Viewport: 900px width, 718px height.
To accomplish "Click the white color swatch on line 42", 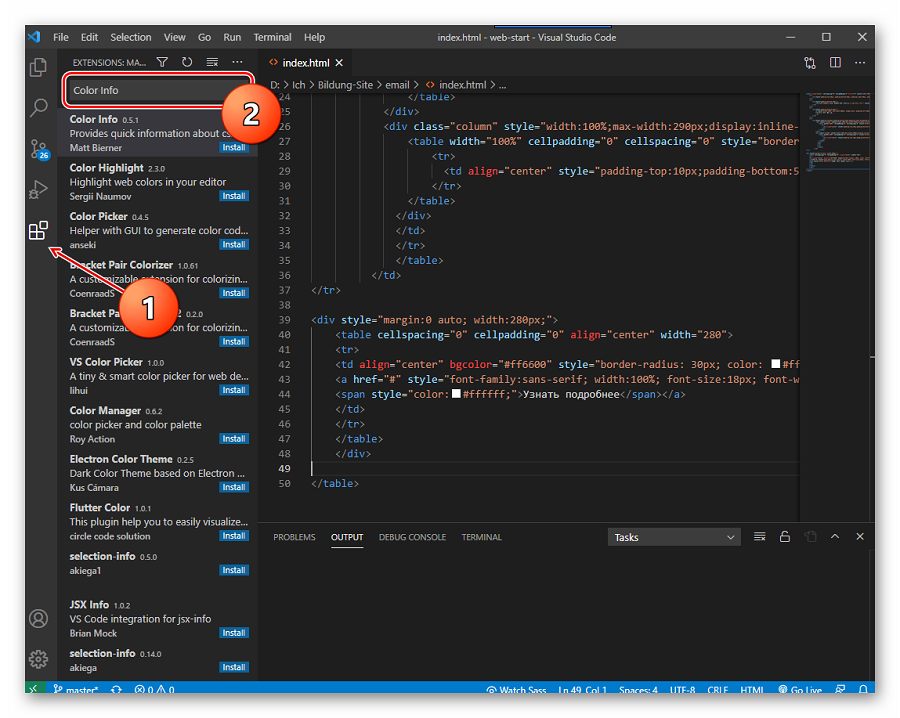I will (775, 364).
